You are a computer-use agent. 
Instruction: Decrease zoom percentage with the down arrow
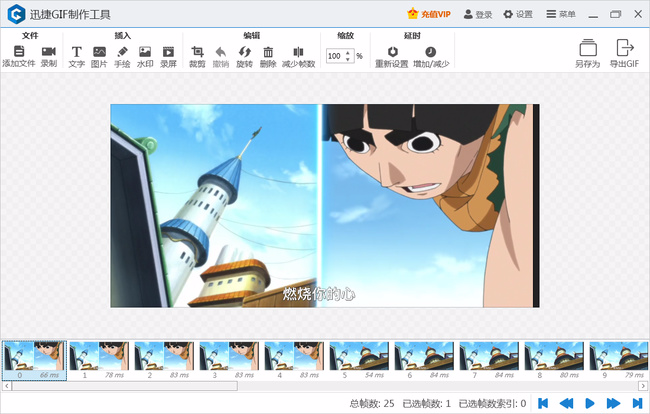(x=348, y=59)
